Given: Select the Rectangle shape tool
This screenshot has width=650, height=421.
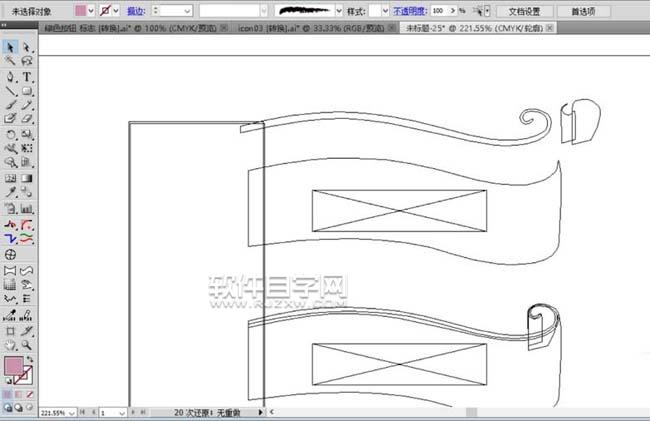Looking at the screenshot, I should point(27,91).
